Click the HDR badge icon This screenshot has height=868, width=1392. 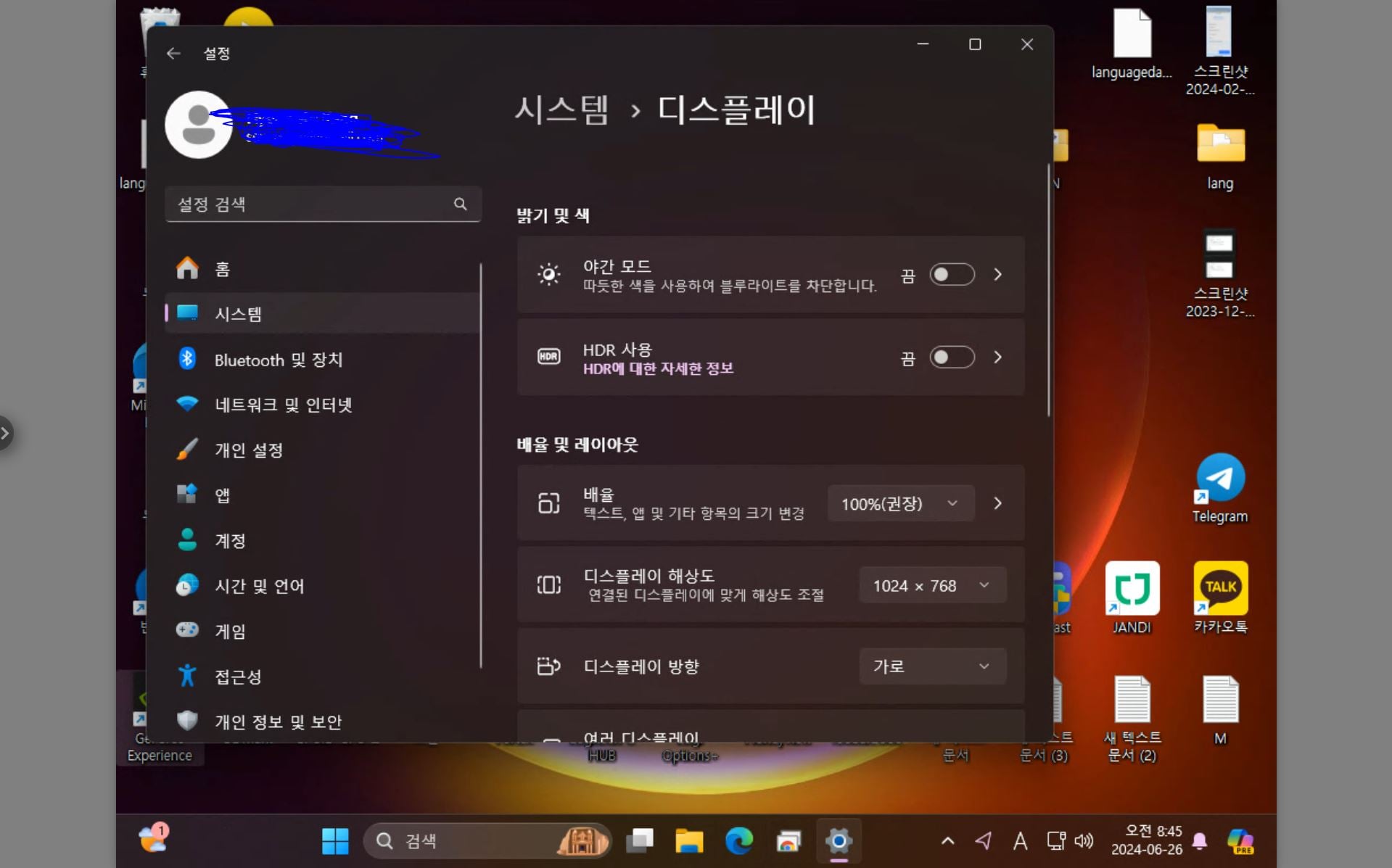point(549,357)
